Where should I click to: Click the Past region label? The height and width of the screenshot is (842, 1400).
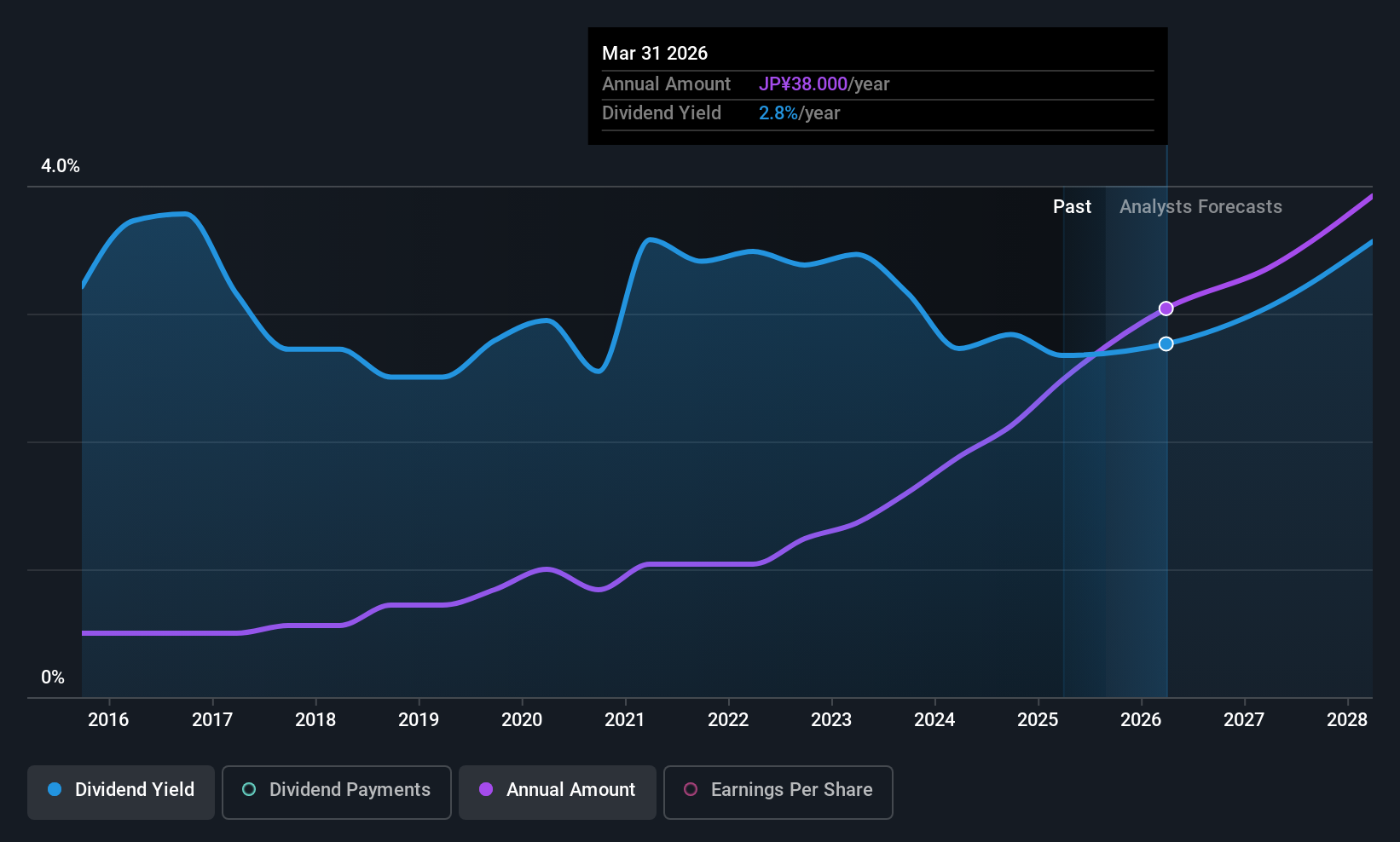click(1072, 207)
